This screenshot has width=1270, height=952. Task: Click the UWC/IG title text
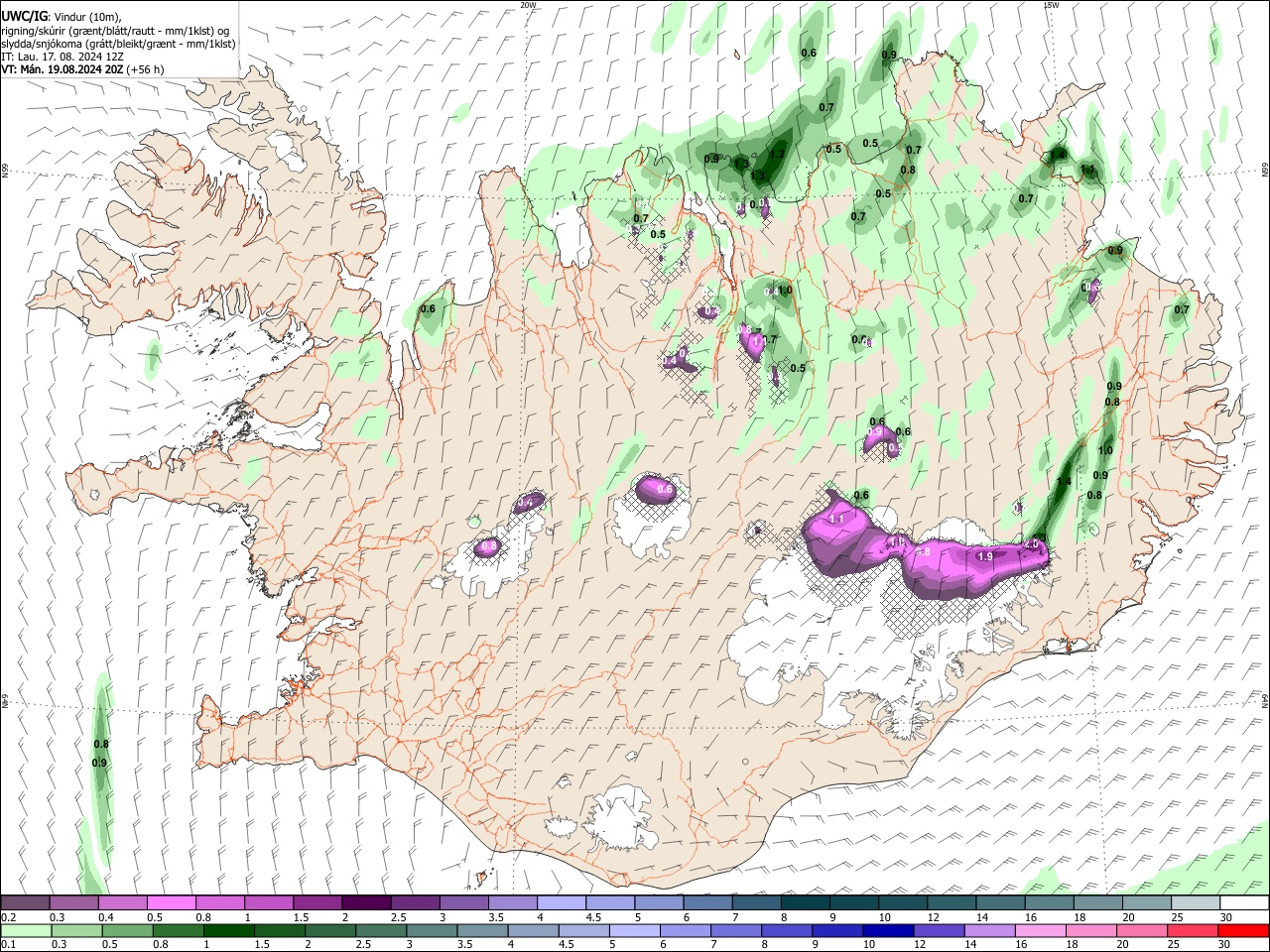23,16
